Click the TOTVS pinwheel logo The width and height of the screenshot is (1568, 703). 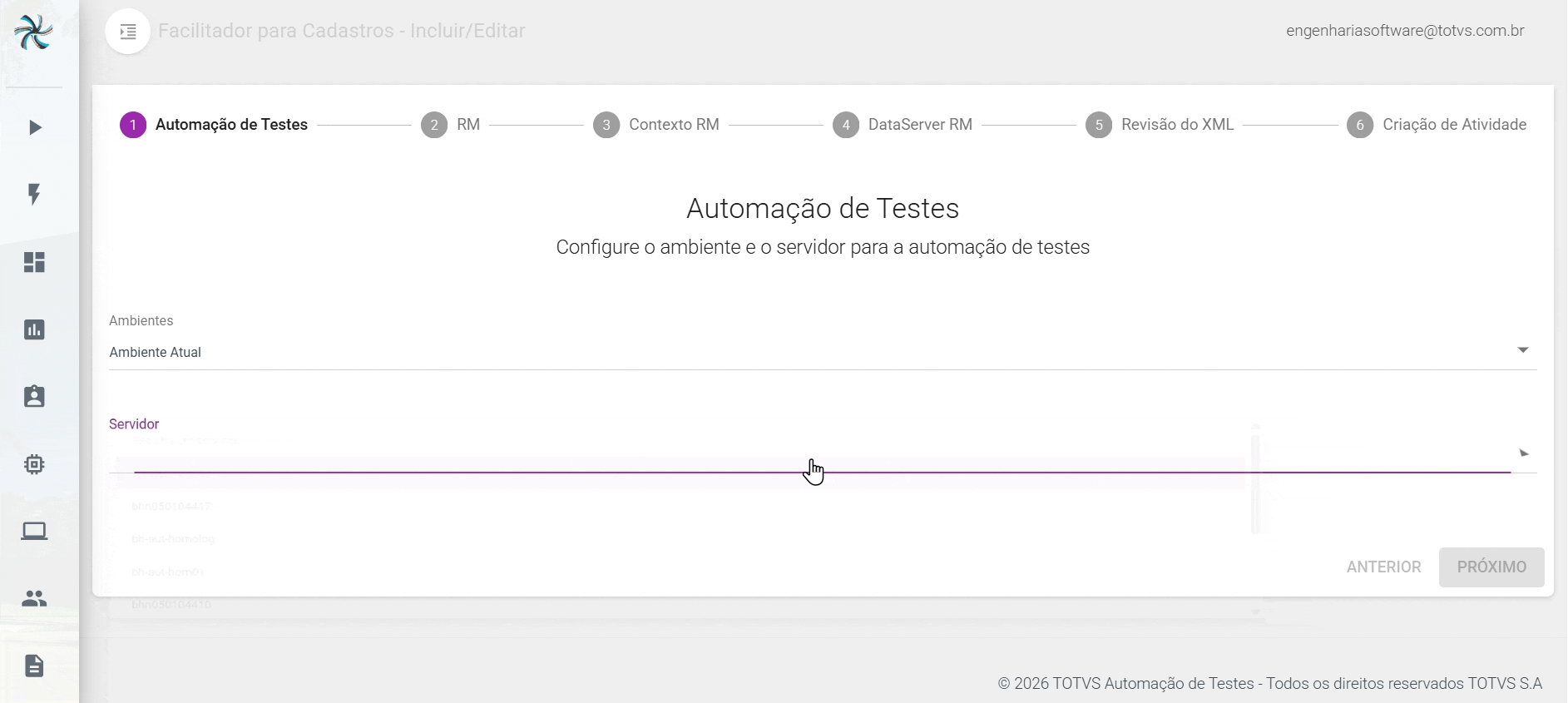coord(33,33)
